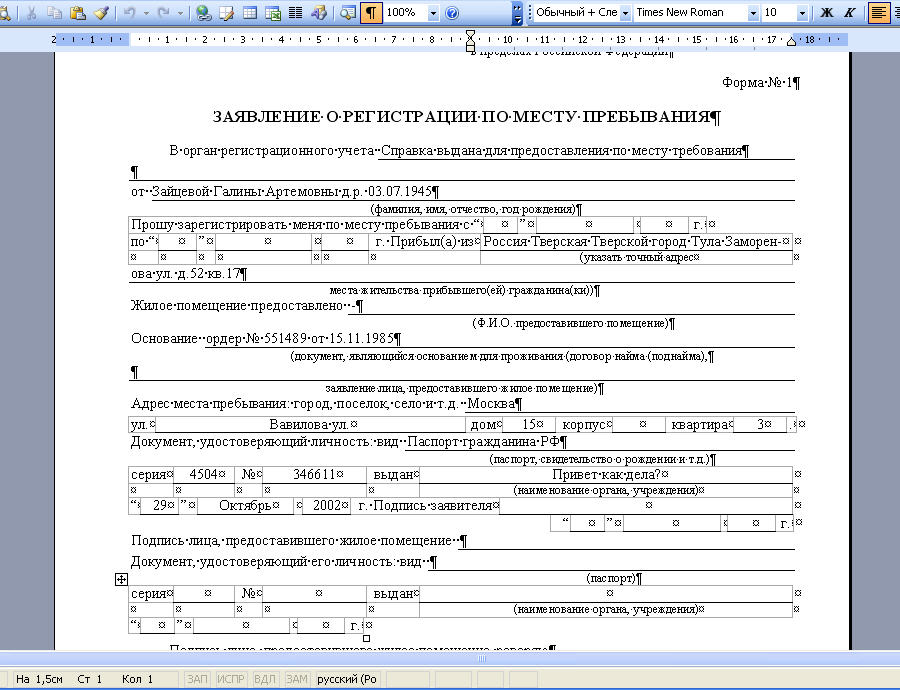Click the 'Кол 1' column indicator

click(137, 679)
